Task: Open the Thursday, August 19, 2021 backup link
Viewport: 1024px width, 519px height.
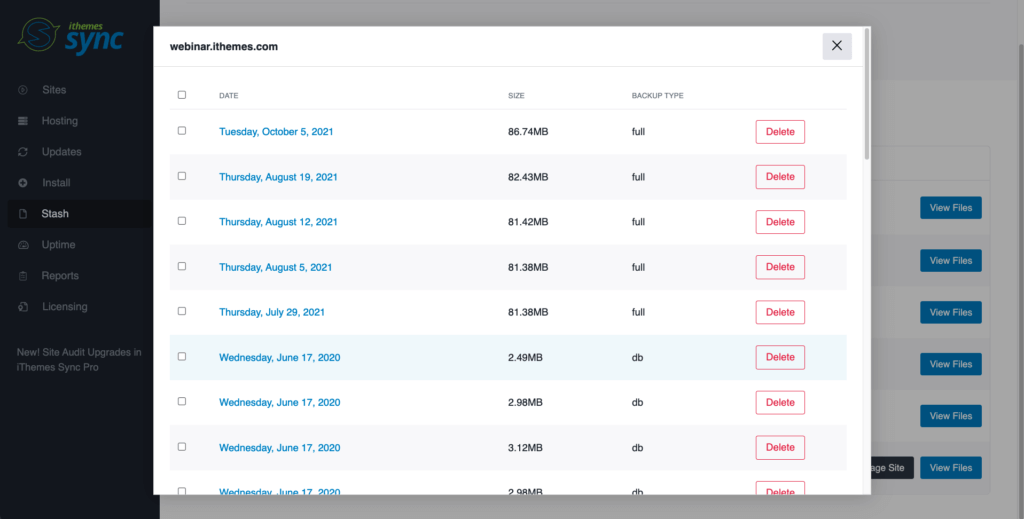Action: [x=278, y=177]
